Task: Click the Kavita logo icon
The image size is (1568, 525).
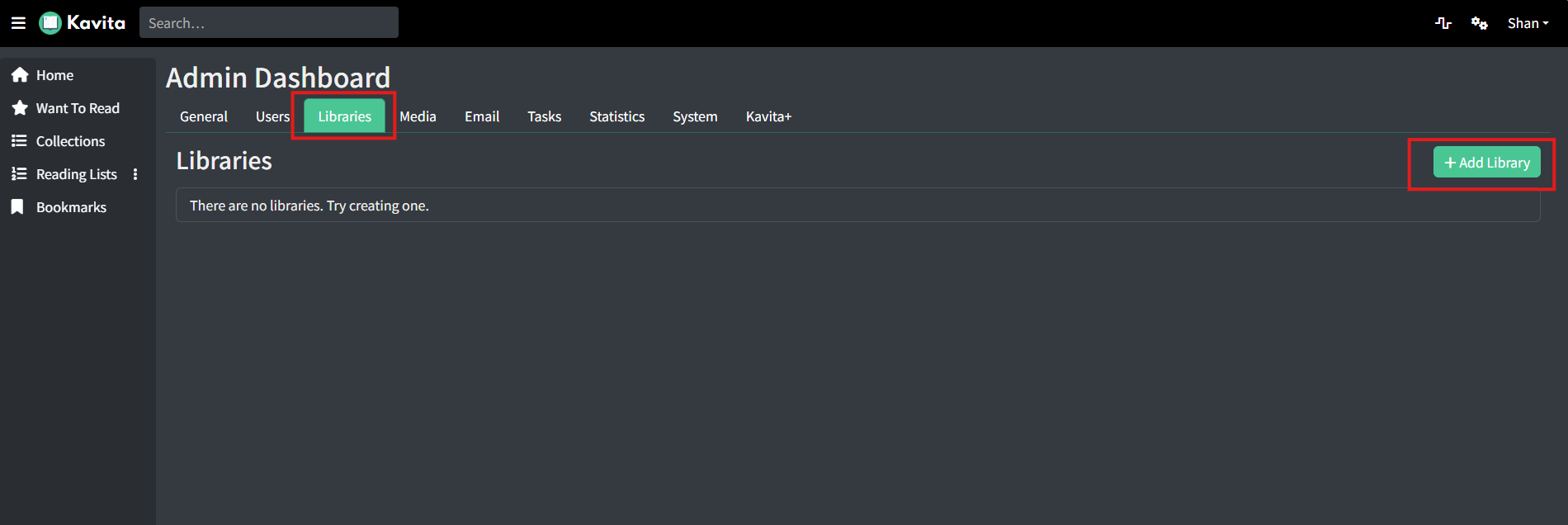Action: pos(50,23)
